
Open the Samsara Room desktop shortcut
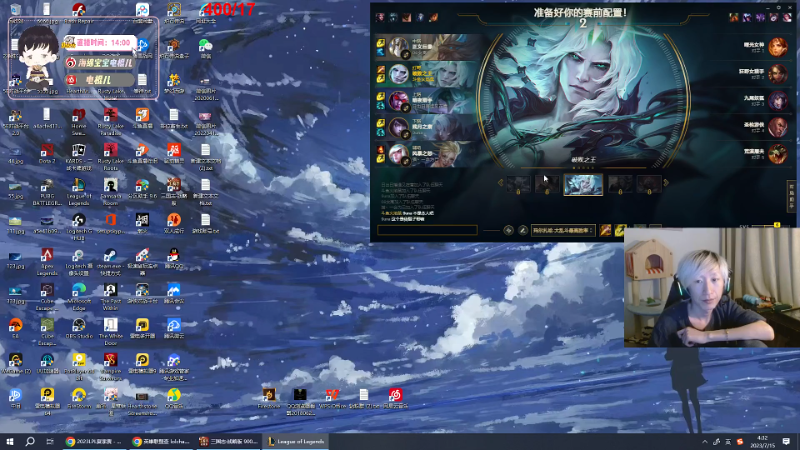[110, 191]
